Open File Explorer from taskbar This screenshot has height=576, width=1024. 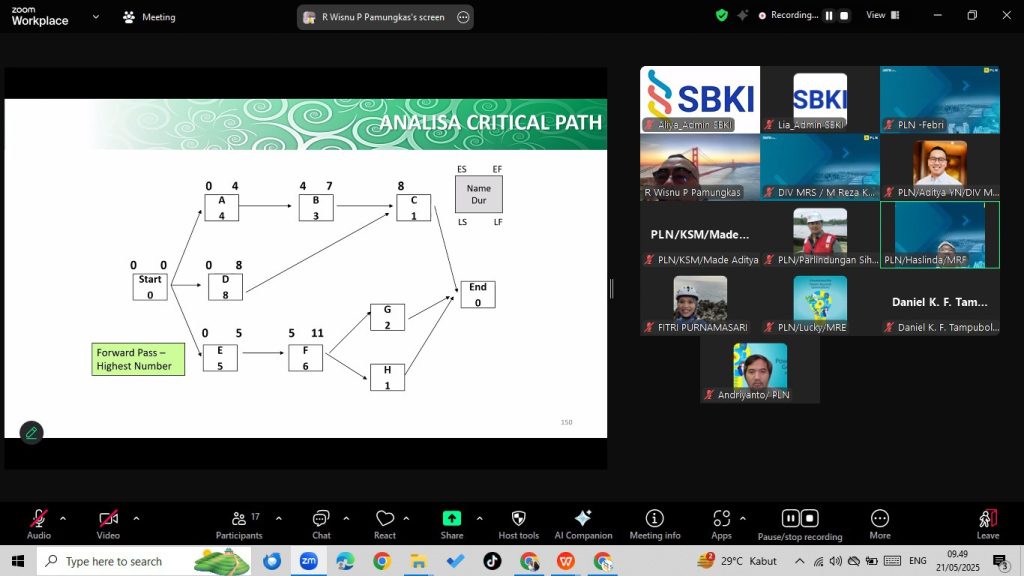click(x=418, y=561)
